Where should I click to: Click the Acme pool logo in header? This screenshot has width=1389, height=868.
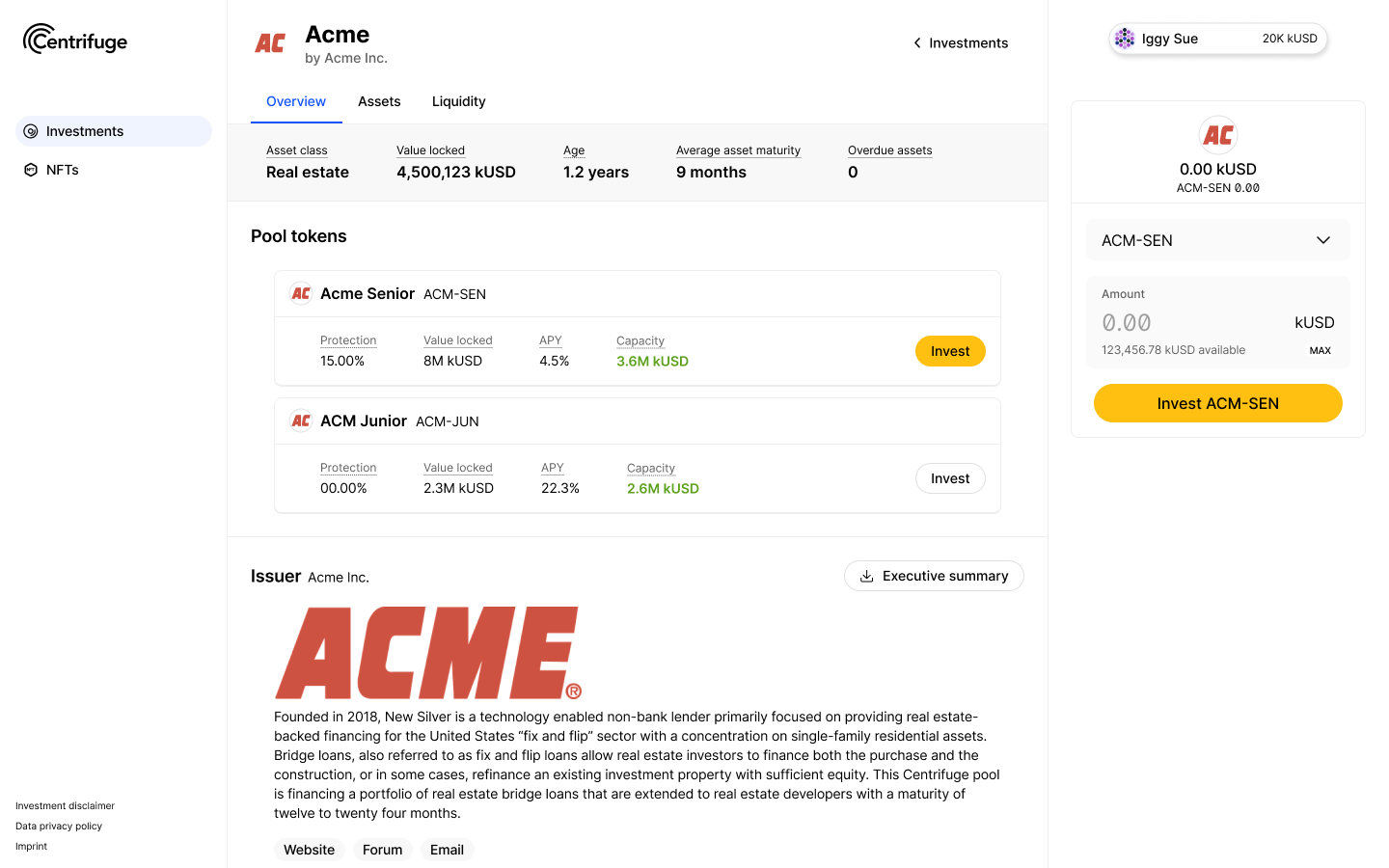point(270,43)
